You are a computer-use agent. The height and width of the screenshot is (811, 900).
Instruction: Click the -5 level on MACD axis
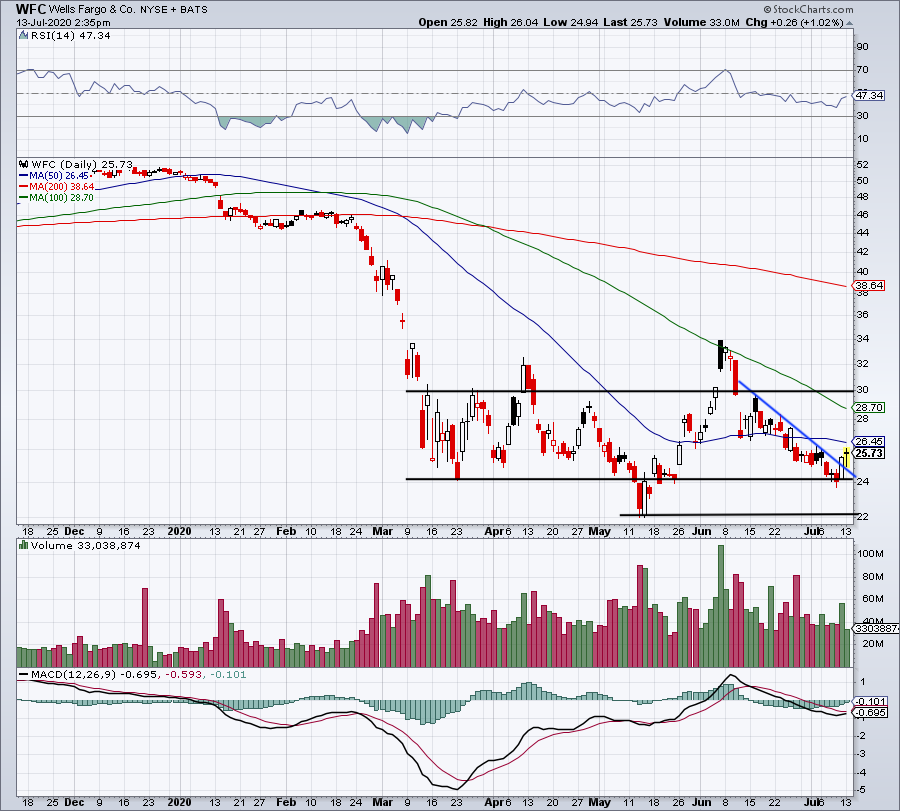(862, 790)
